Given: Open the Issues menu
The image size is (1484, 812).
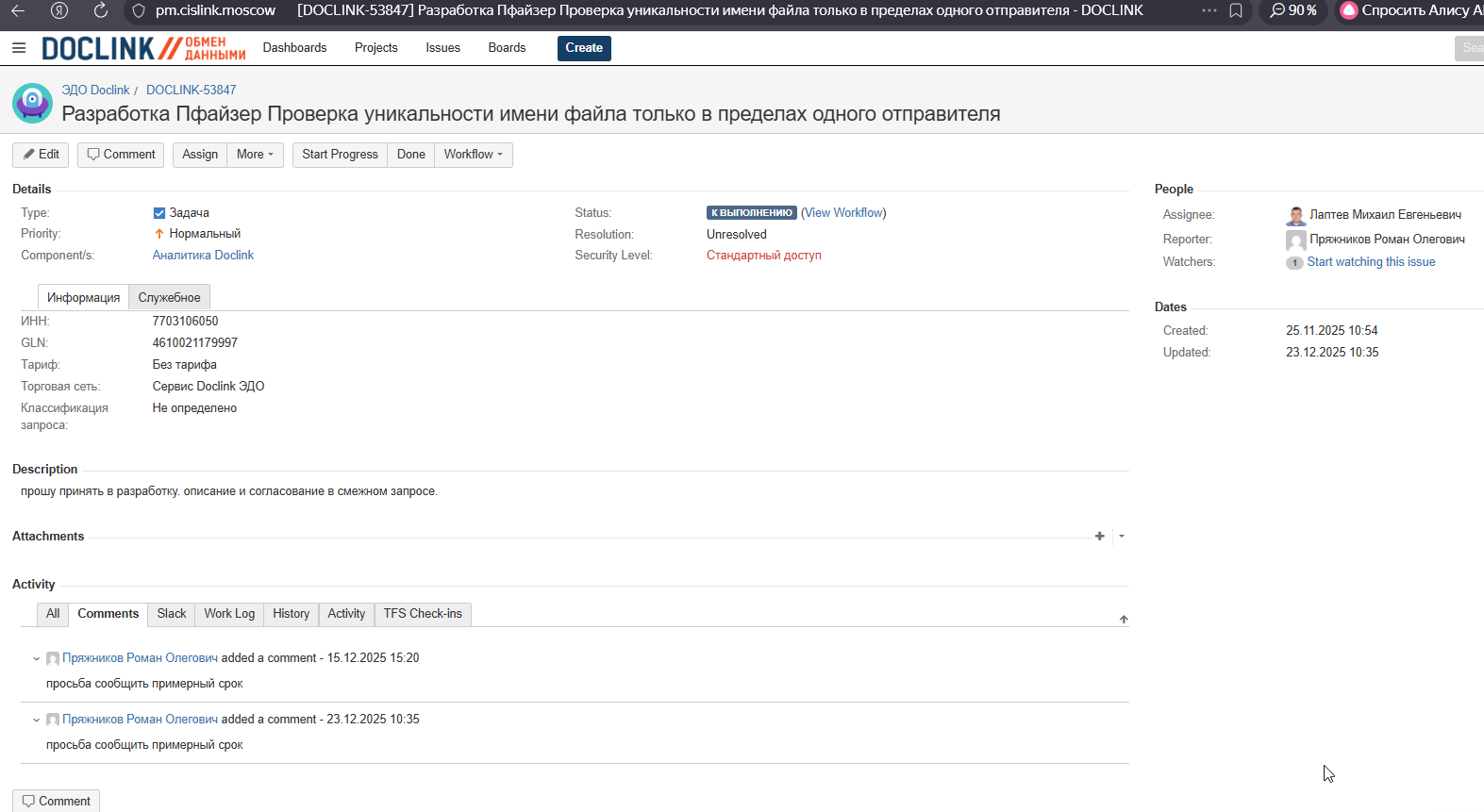Looking at the screenshot, I should pyautogui.click(x=442, y=48).
